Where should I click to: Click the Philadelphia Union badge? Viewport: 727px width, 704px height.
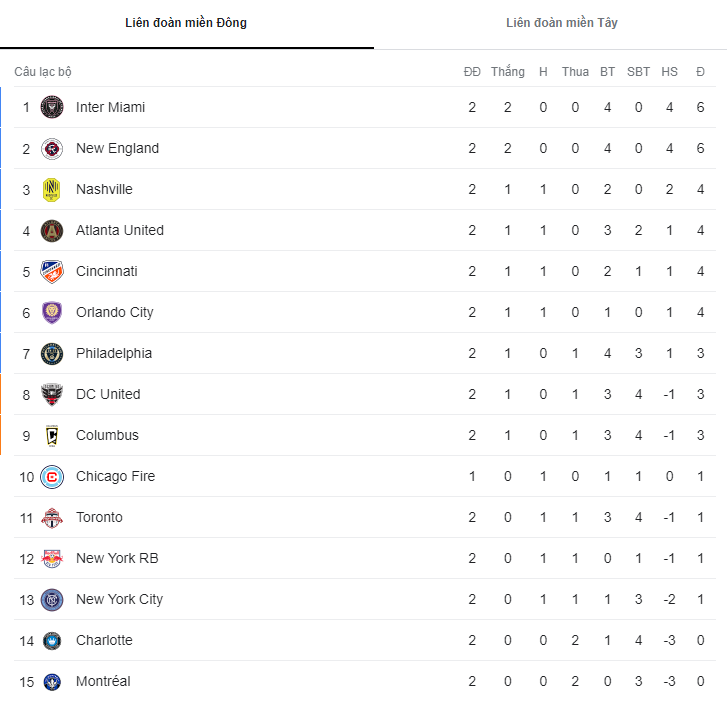52,354
